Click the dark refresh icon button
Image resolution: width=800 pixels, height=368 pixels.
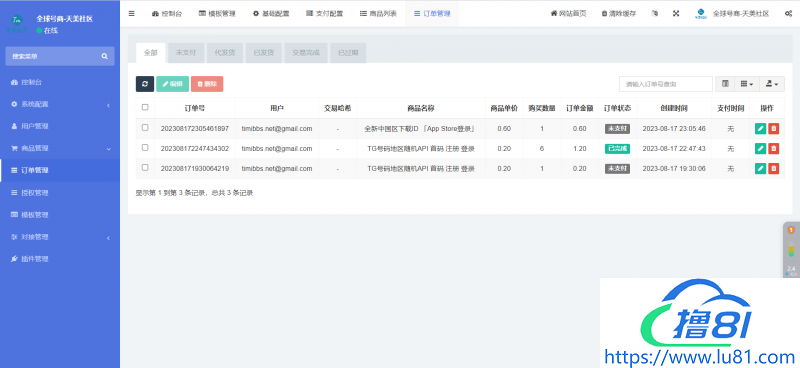click(145, 84)
